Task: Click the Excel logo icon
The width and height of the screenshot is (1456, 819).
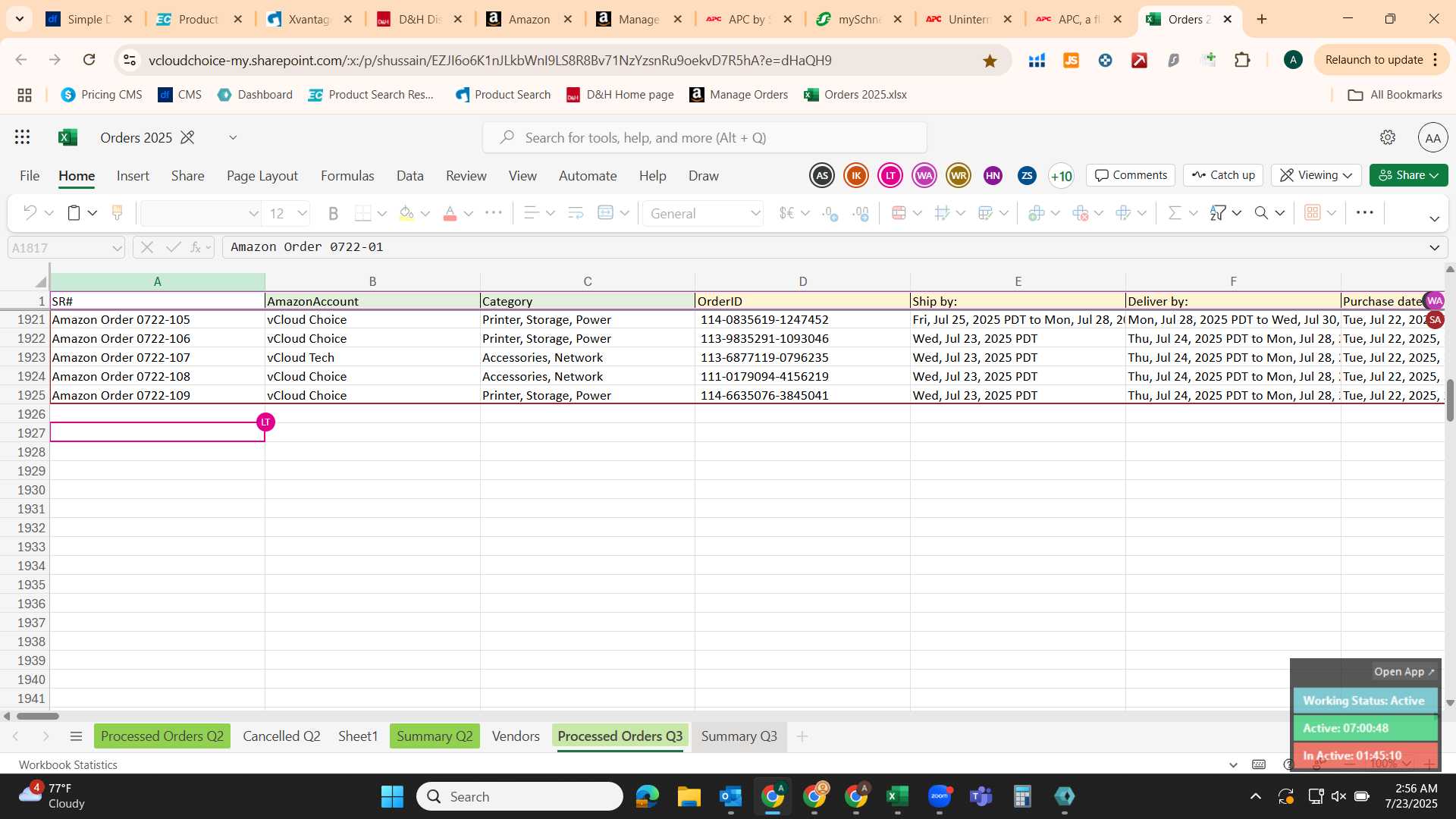Action: 67,137
